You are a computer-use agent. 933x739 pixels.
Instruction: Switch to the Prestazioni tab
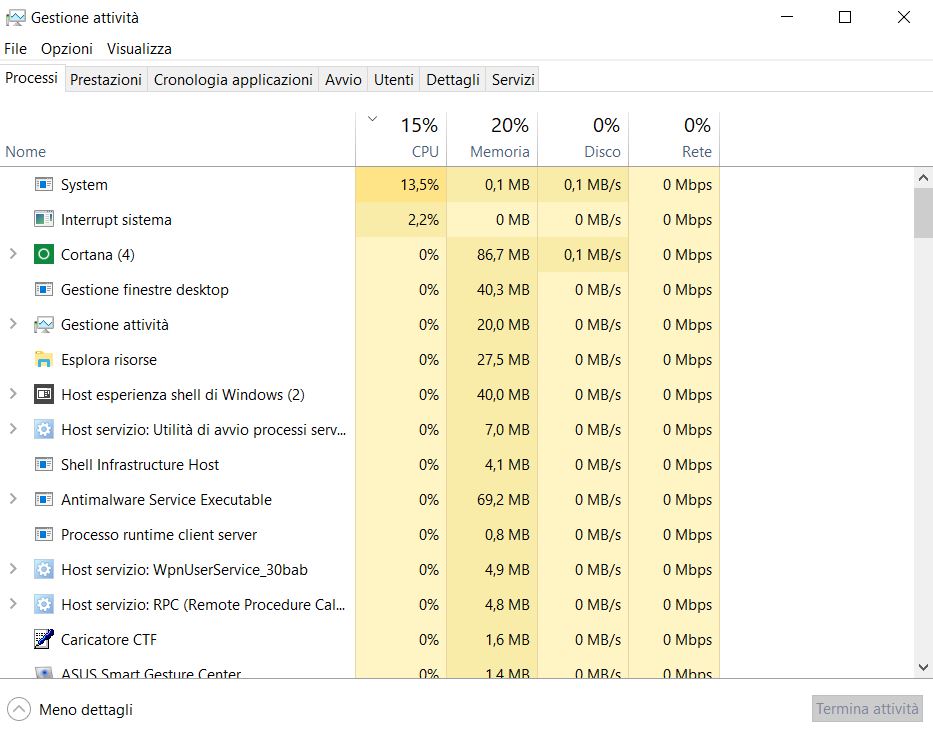click(x=106, y=80)
